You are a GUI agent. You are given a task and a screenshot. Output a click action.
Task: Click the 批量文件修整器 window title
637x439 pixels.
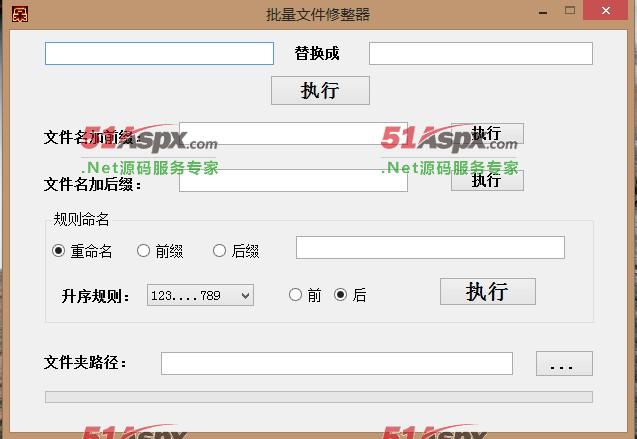pyautogui.click(x=318, y=15)
